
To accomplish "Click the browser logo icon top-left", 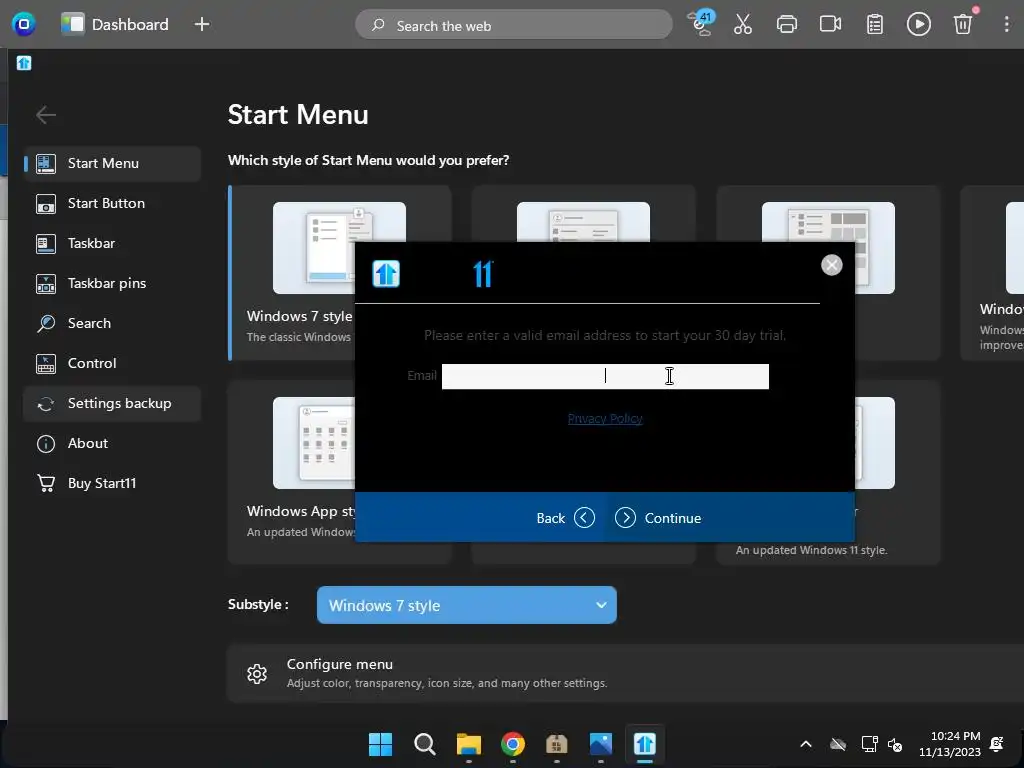I will click(24, 24).
